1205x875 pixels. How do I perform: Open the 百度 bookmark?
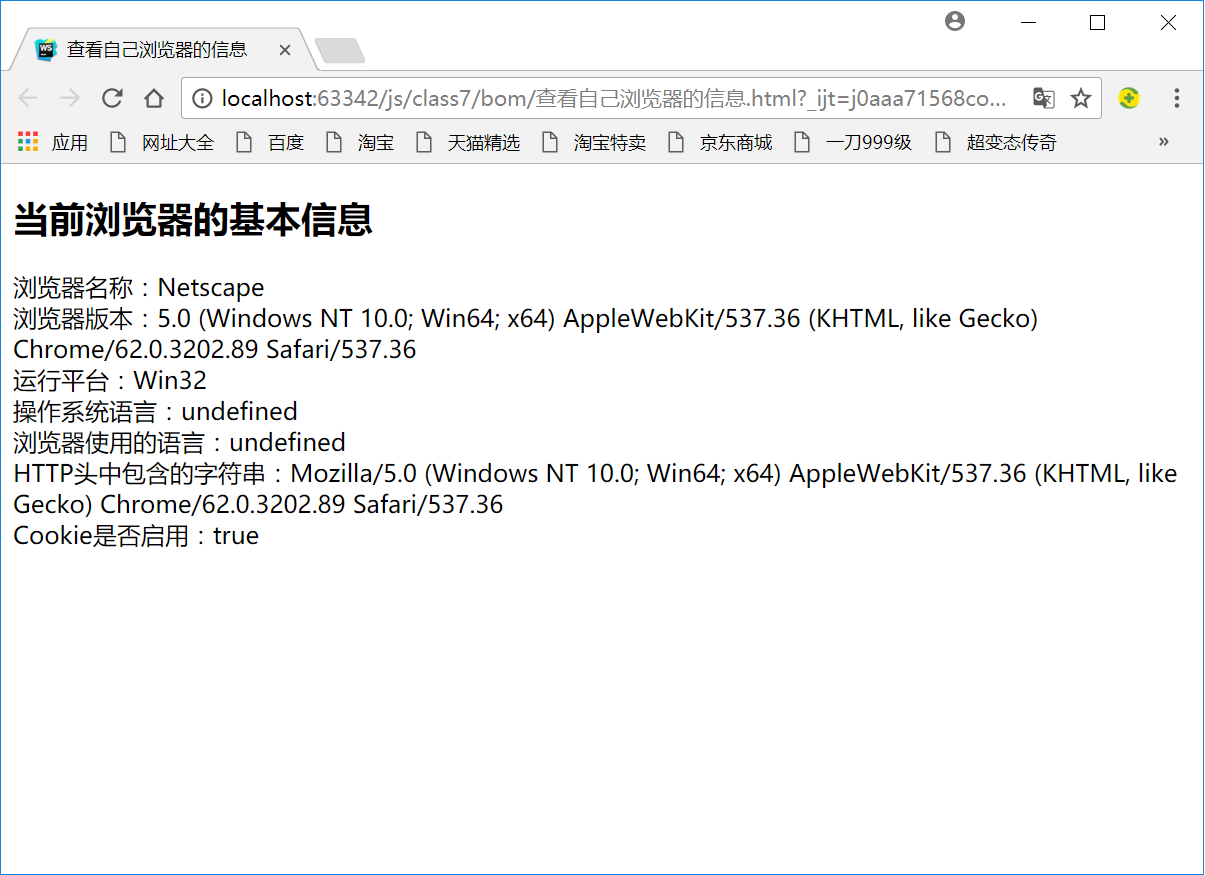[x=270, y=142]
